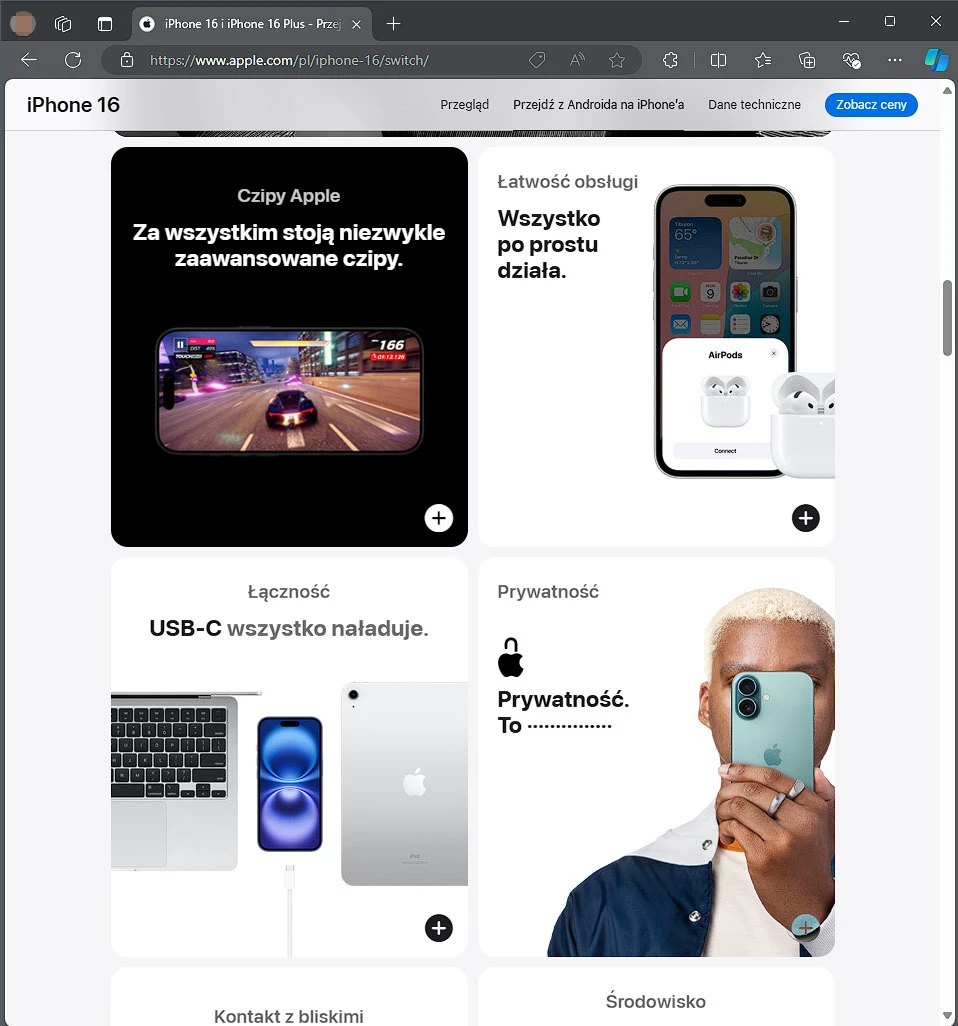958x1026 pixels.
Task: Open the Split screen icon
Action: coord(718,60)
